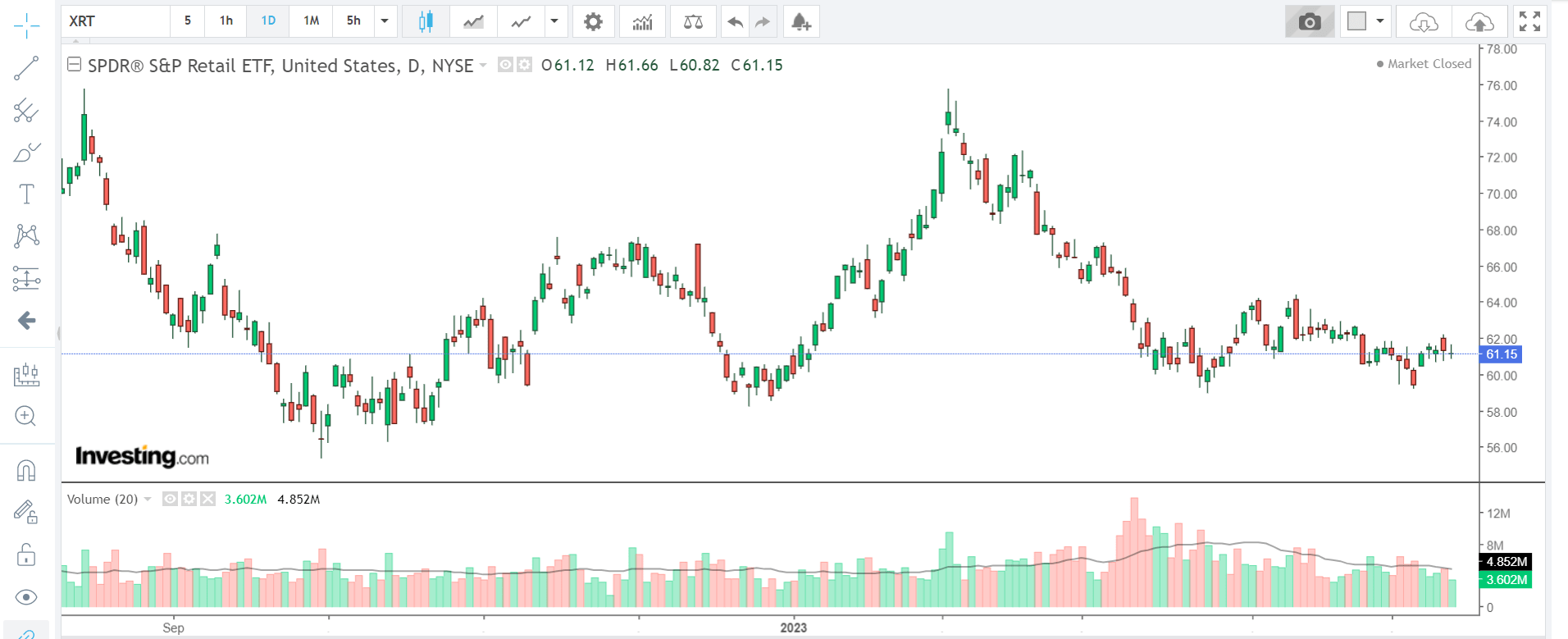Click the left sidebar back arrow
Viewport: 1568px width, 639px height.
(x=26, y=321)
